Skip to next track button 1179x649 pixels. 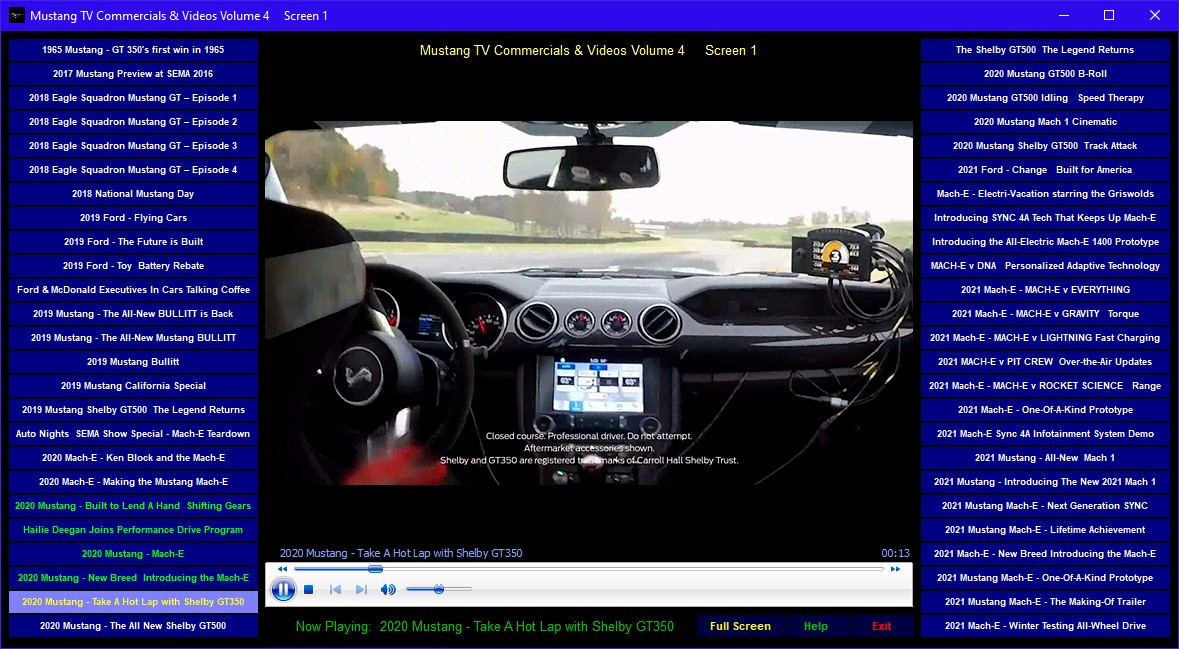click(362, 590)
